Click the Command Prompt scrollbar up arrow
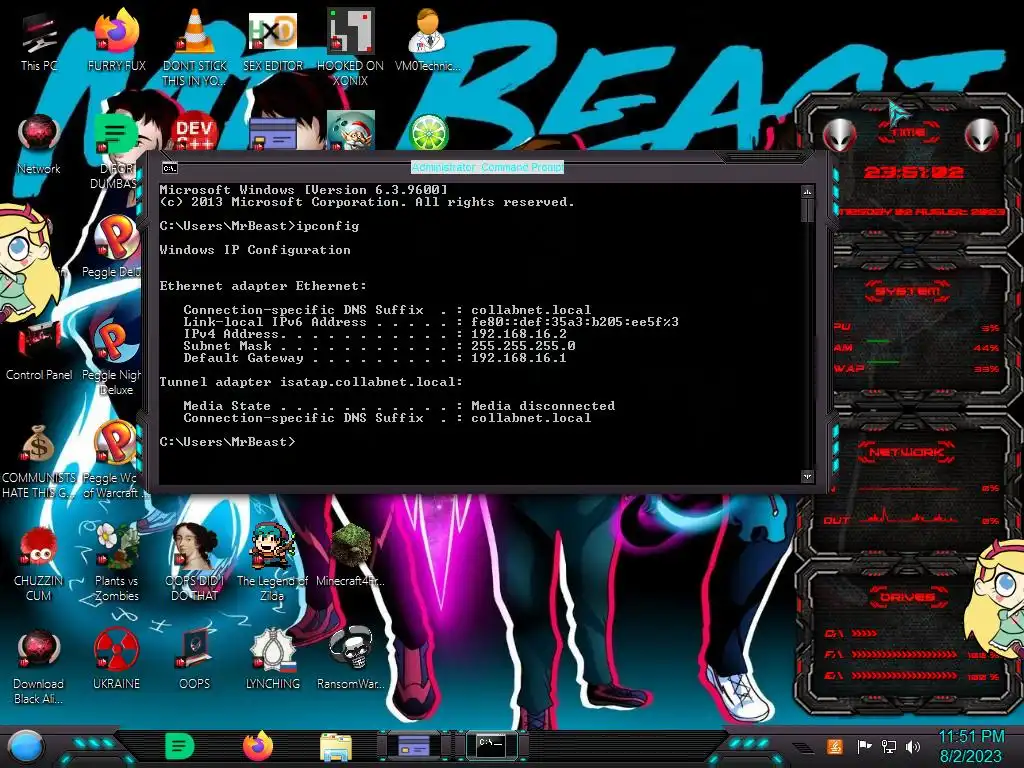The width and height of the screenshot is (1024, 768). tap(807, 192)
